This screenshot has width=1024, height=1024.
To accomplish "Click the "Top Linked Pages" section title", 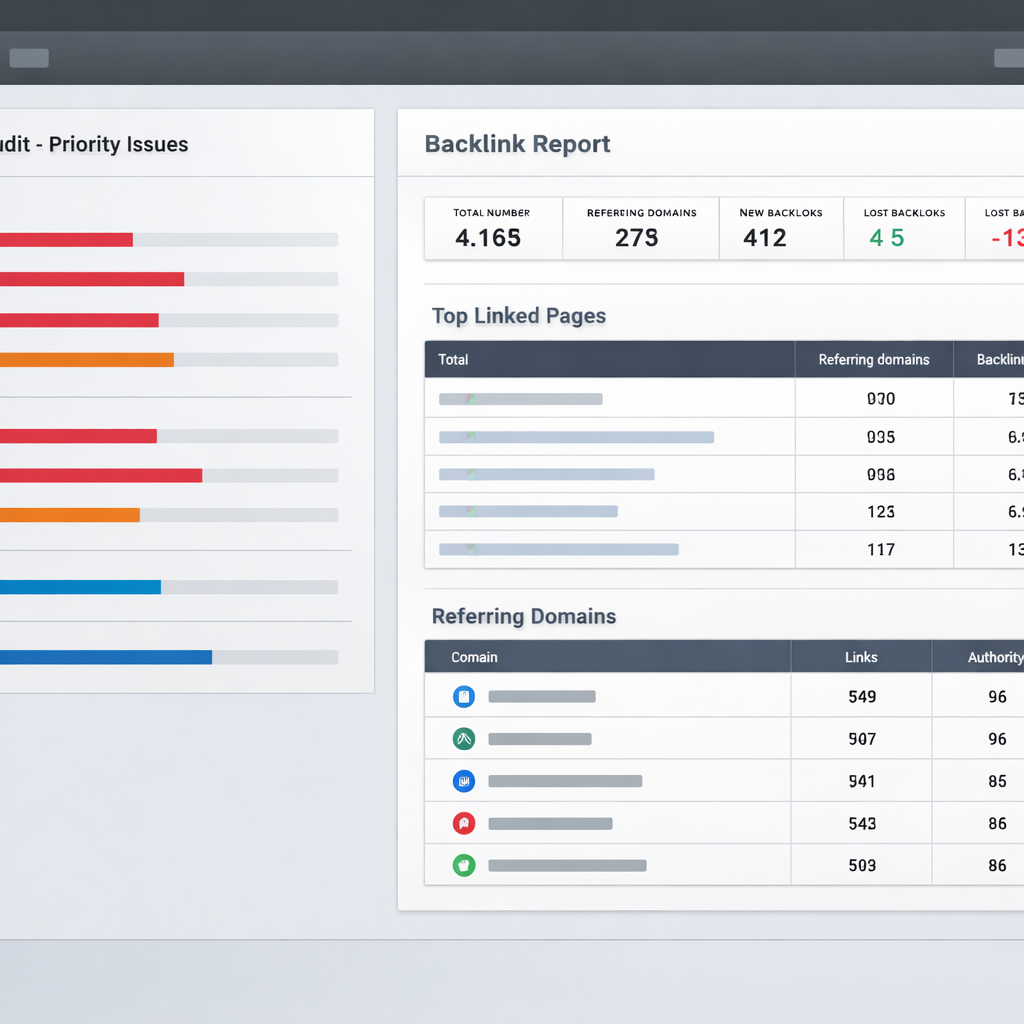I will [519, 316].
